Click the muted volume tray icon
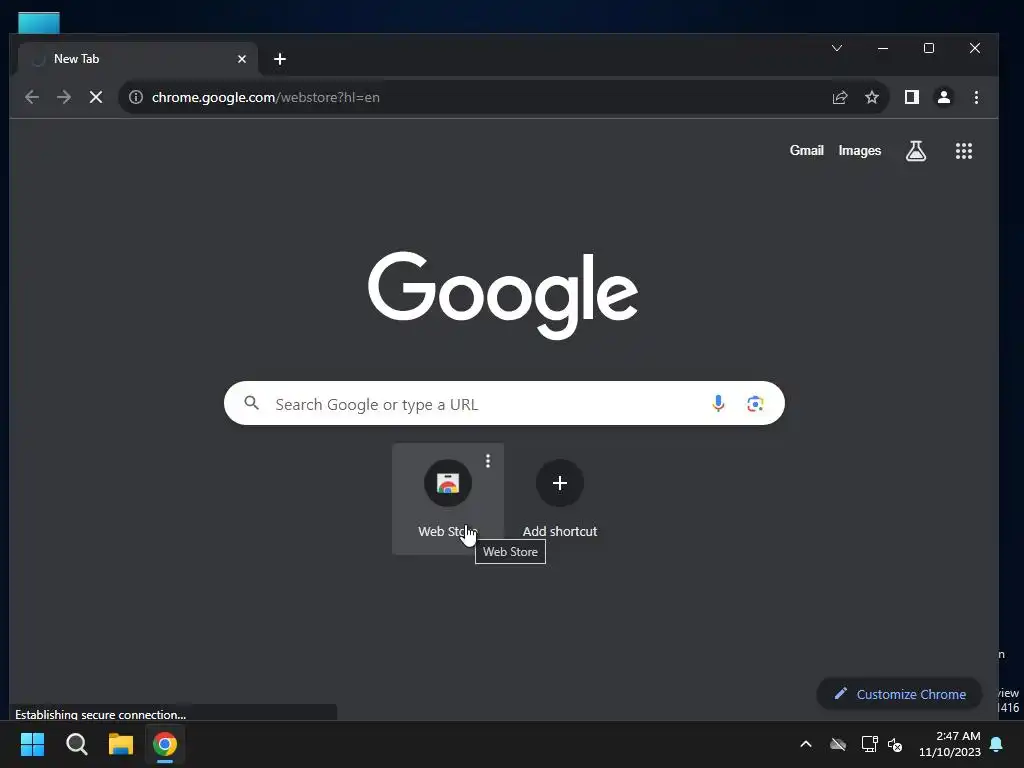Image resolution: width=1024 pixels, height=768 pixels. 895,744
